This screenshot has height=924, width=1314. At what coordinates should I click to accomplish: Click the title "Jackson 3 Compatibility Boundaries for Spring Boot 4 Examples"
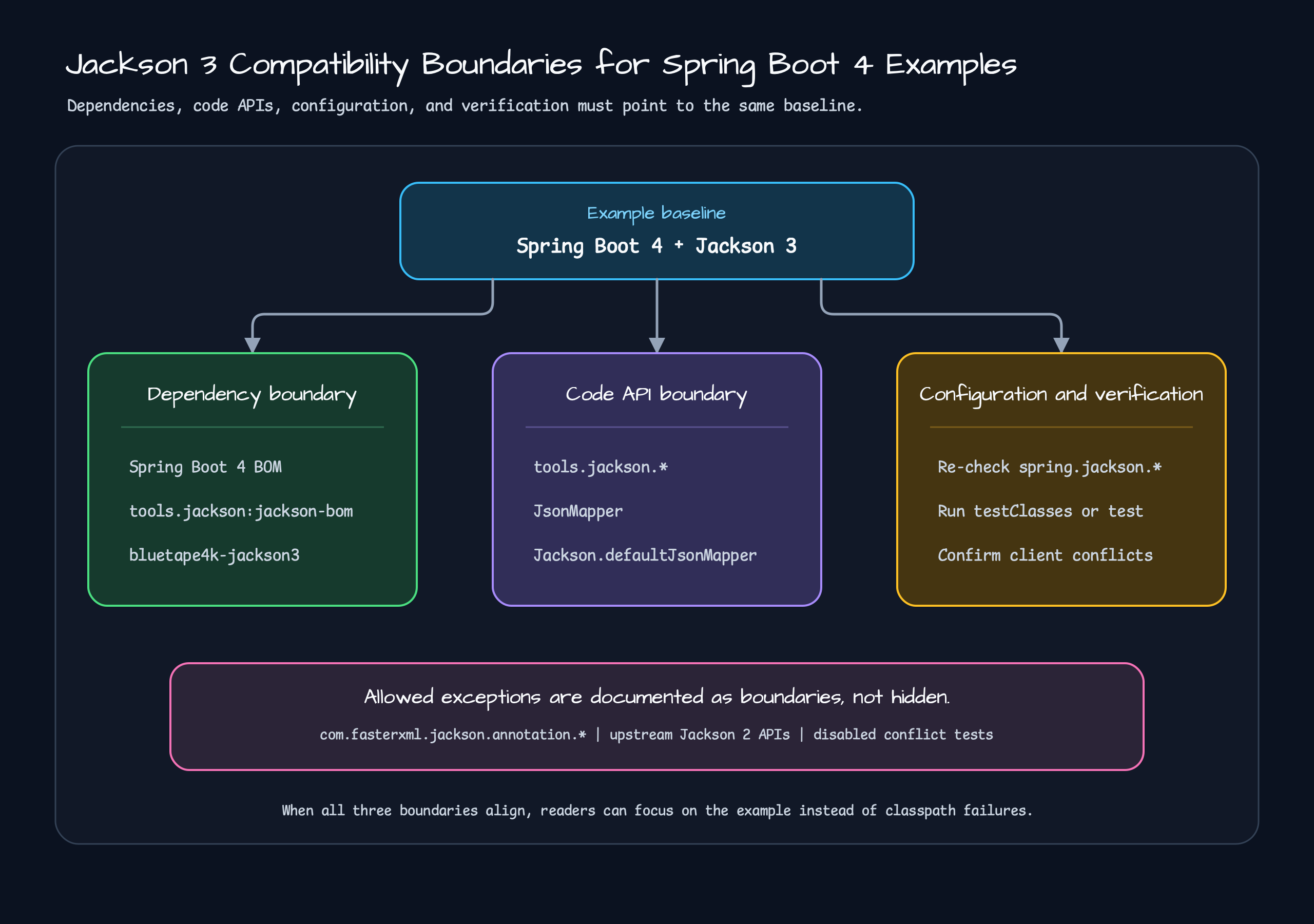point(541,65)
